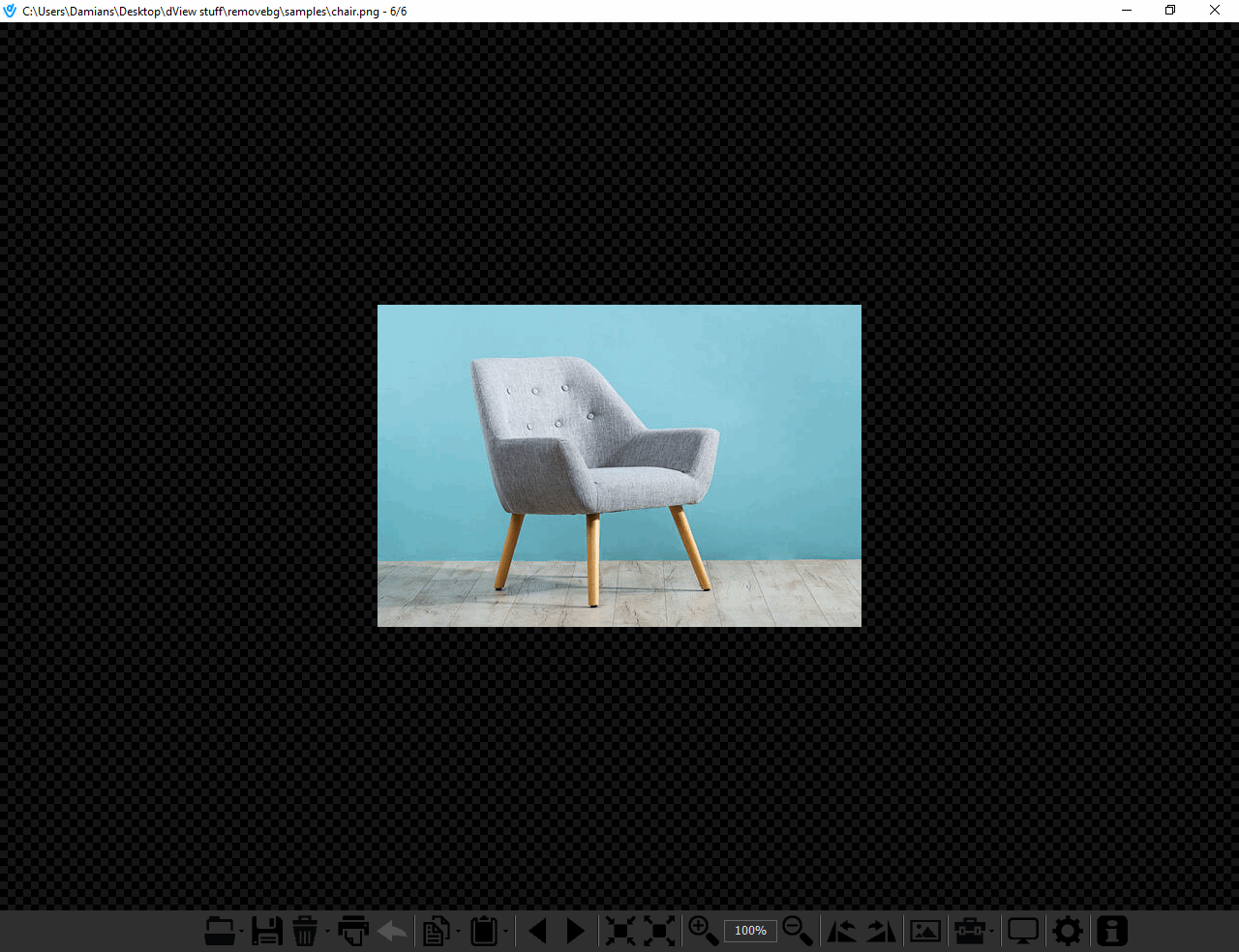Image resolution: width=1239 pixels, height=952 pixels.
Task: Zoom in with the magnifier plus icon
Action: pyautogui.click(x=704, y=931)
